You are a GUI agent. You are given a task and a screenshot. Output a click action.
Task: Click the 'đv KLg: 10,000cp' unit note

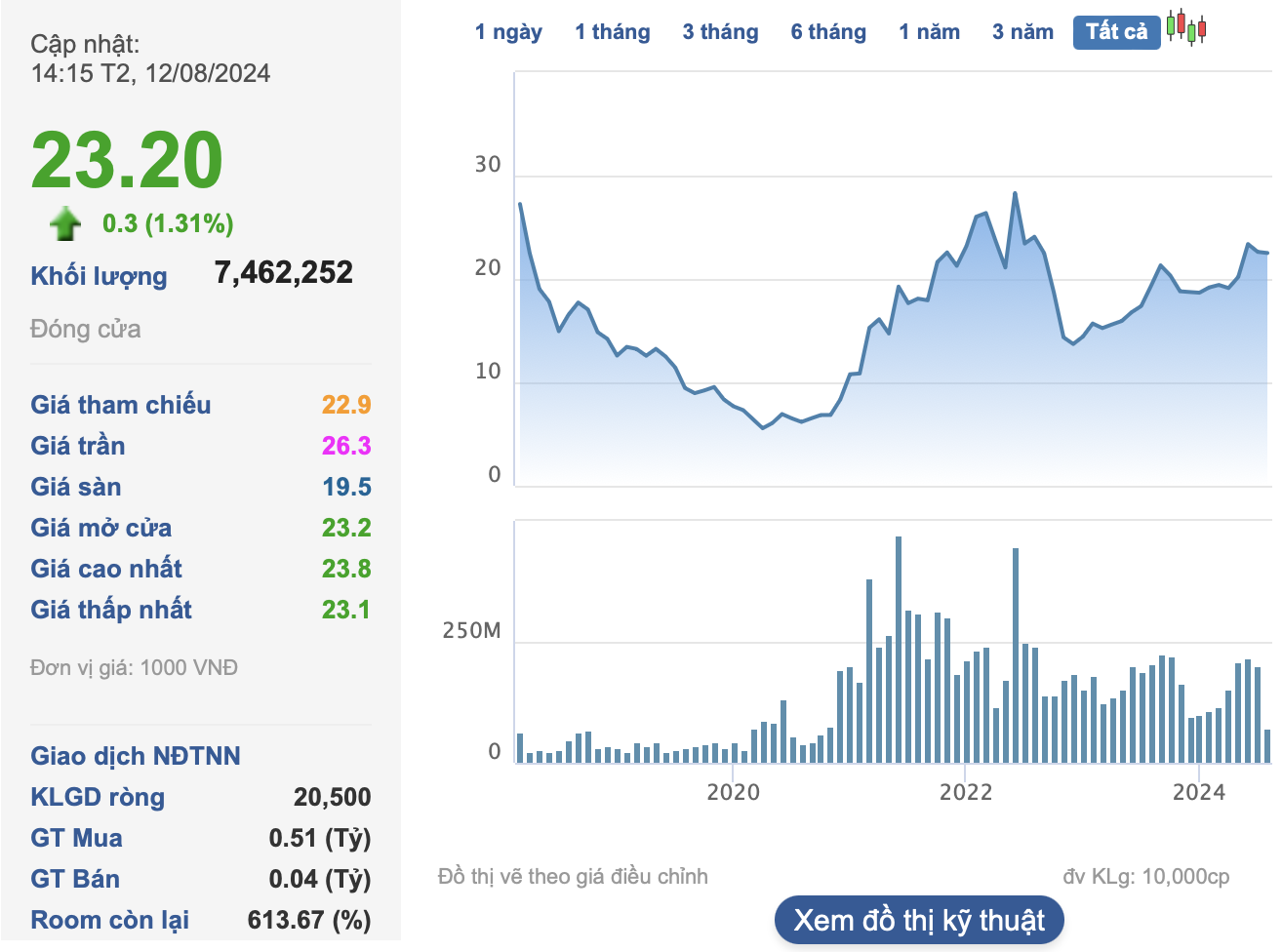pyautogui.click(x=1146, y=877)
